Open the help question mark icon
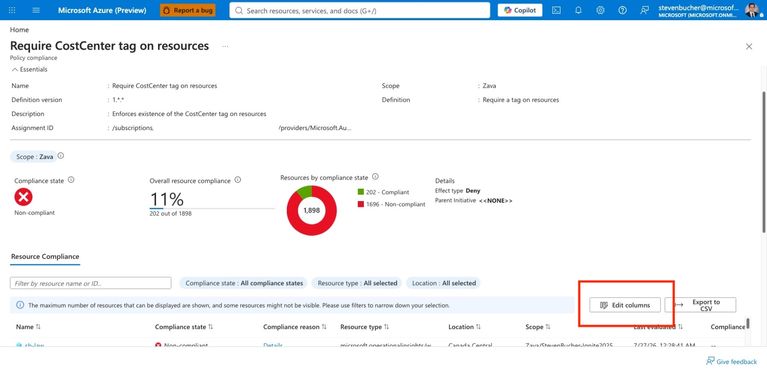The height and width of the screenshot is (376, 767). click(622, 10)
